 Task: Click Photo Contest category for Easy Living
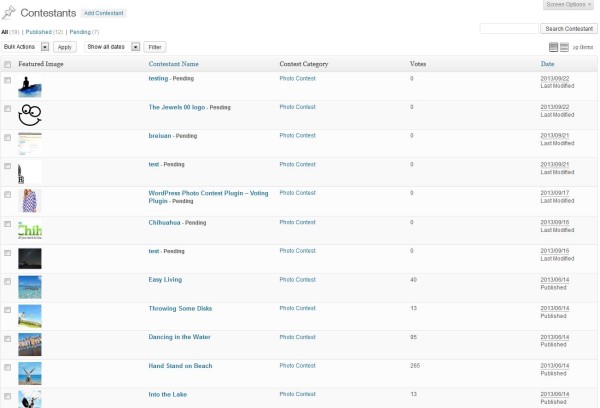pos(297,280)
